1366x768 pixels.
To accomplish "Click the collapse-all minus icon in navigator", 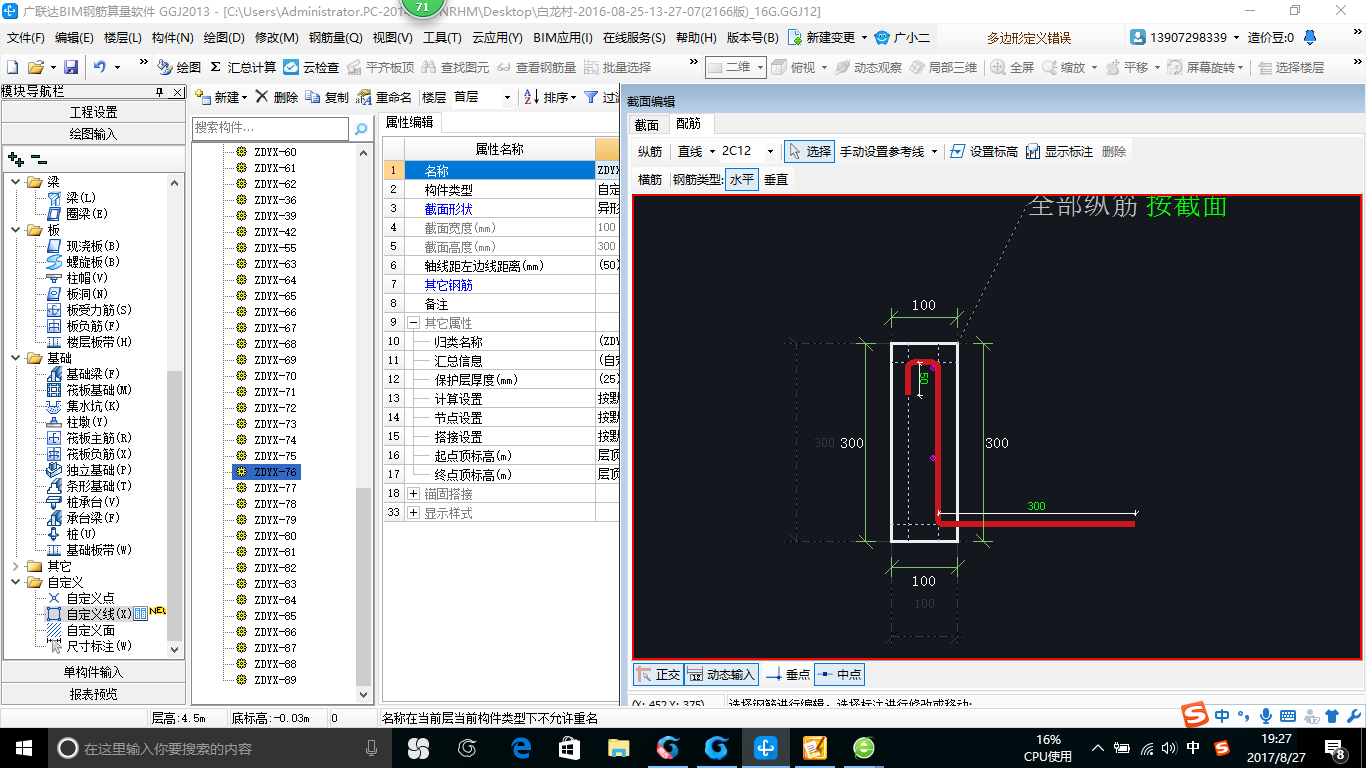I will pos(39,158).
